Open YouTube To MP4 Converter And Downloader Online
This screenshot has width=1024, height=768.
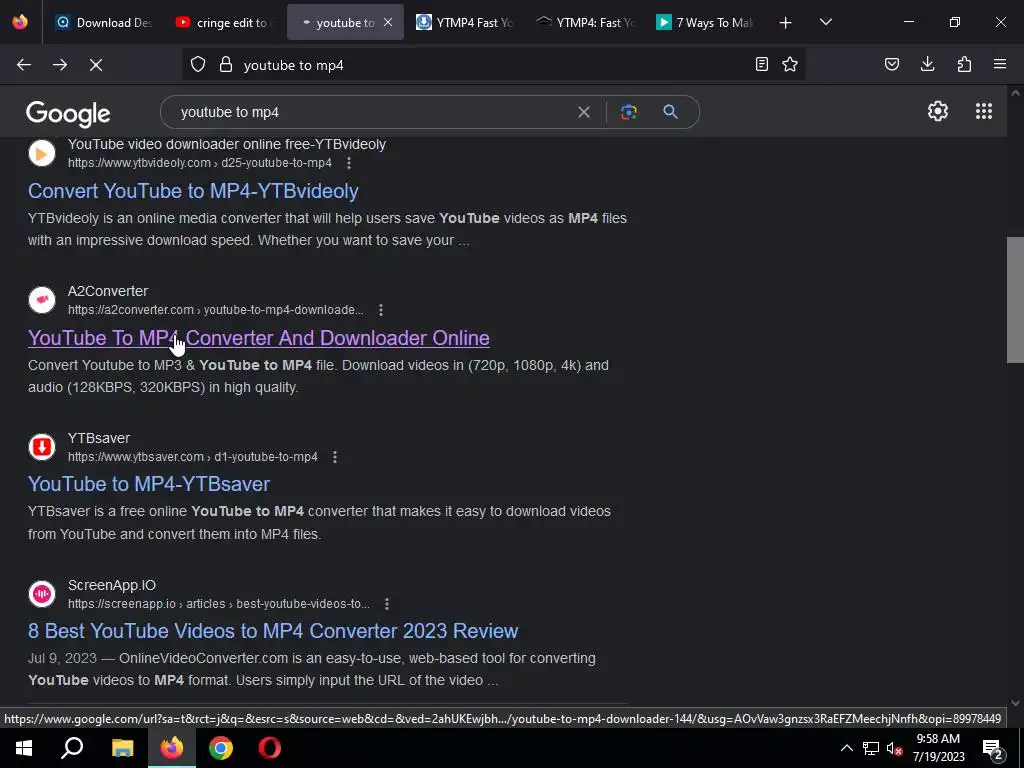[x=259, y=338]
